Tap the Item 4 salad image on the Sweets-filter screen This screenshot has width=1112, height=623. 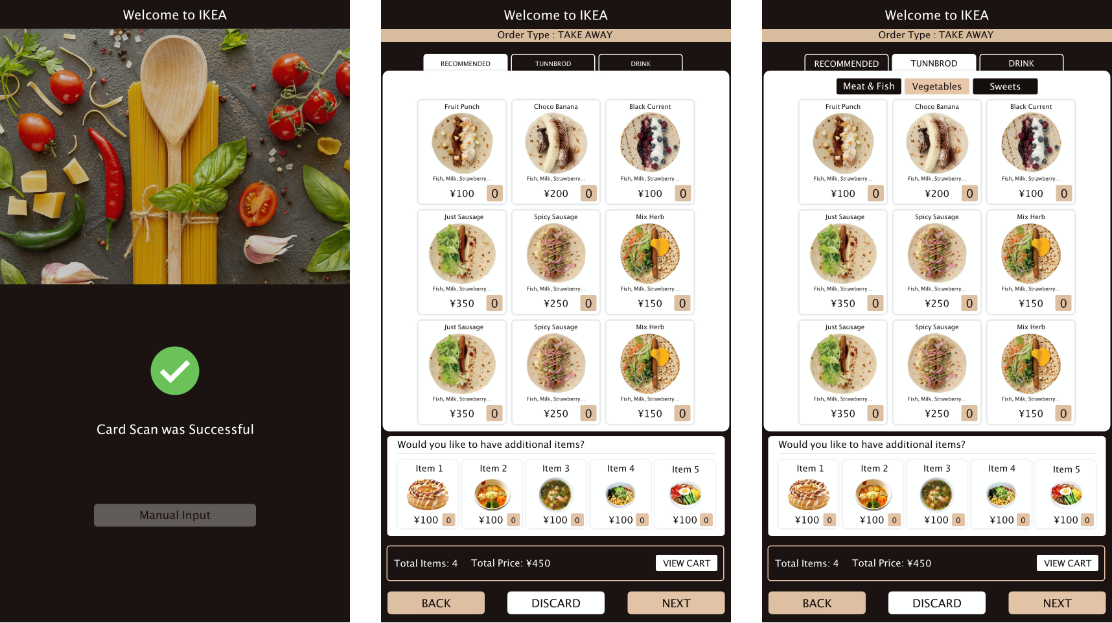pos(1001,494)
